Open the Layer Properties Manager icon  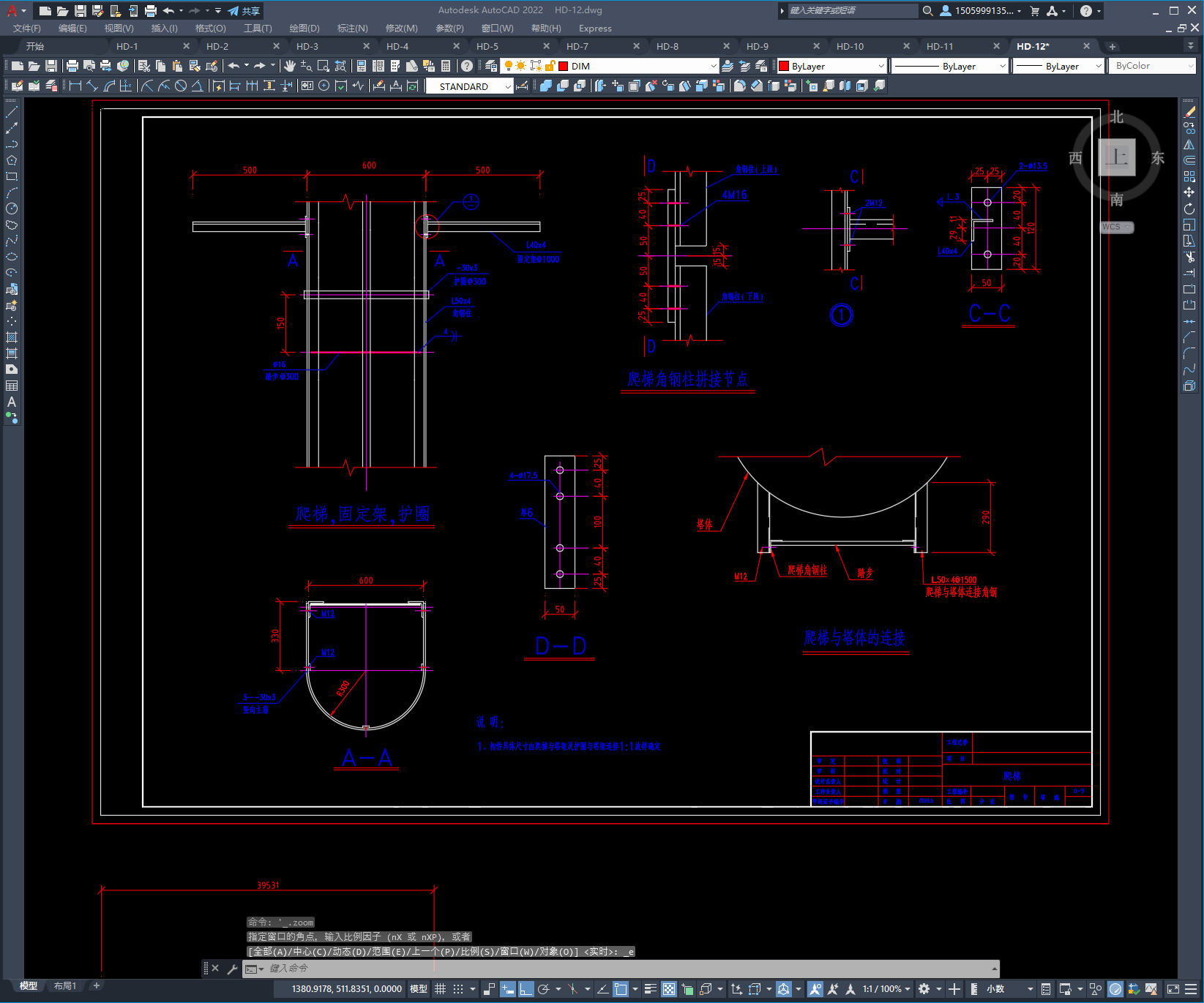[x=491, y=66]
